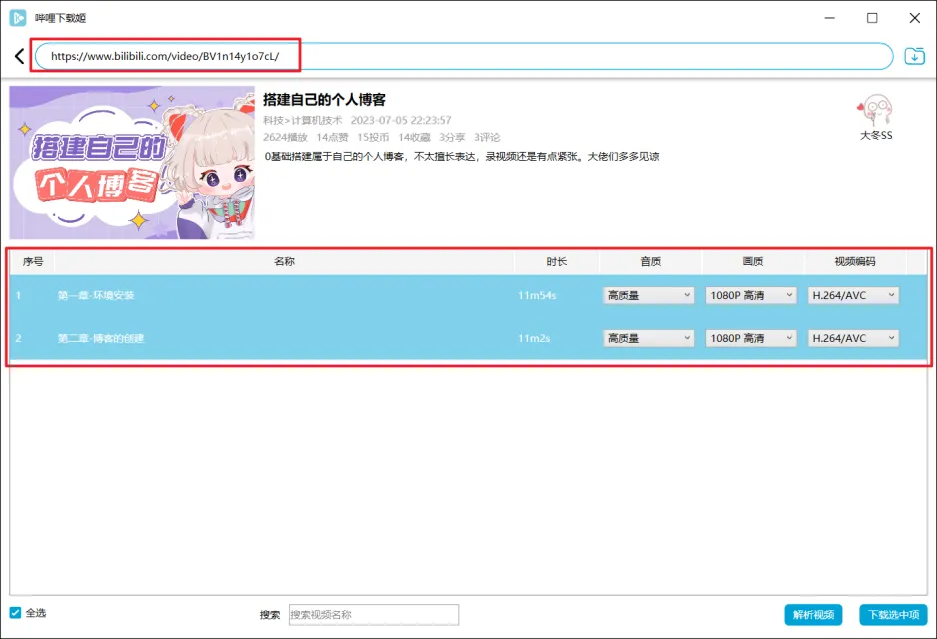Image resolution: width=937 pixels, height=639 pixels.
Task: Open the download folder icon
Action: (914, 56)
